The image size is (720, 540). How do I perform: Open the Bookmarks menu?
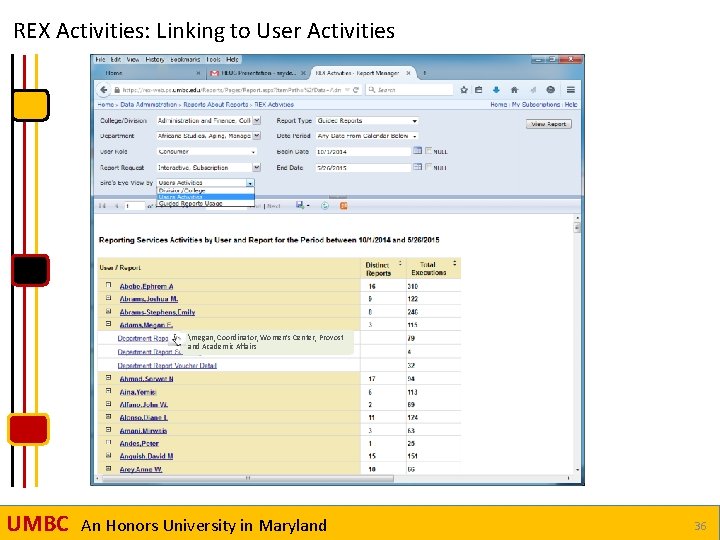point(185,60)
